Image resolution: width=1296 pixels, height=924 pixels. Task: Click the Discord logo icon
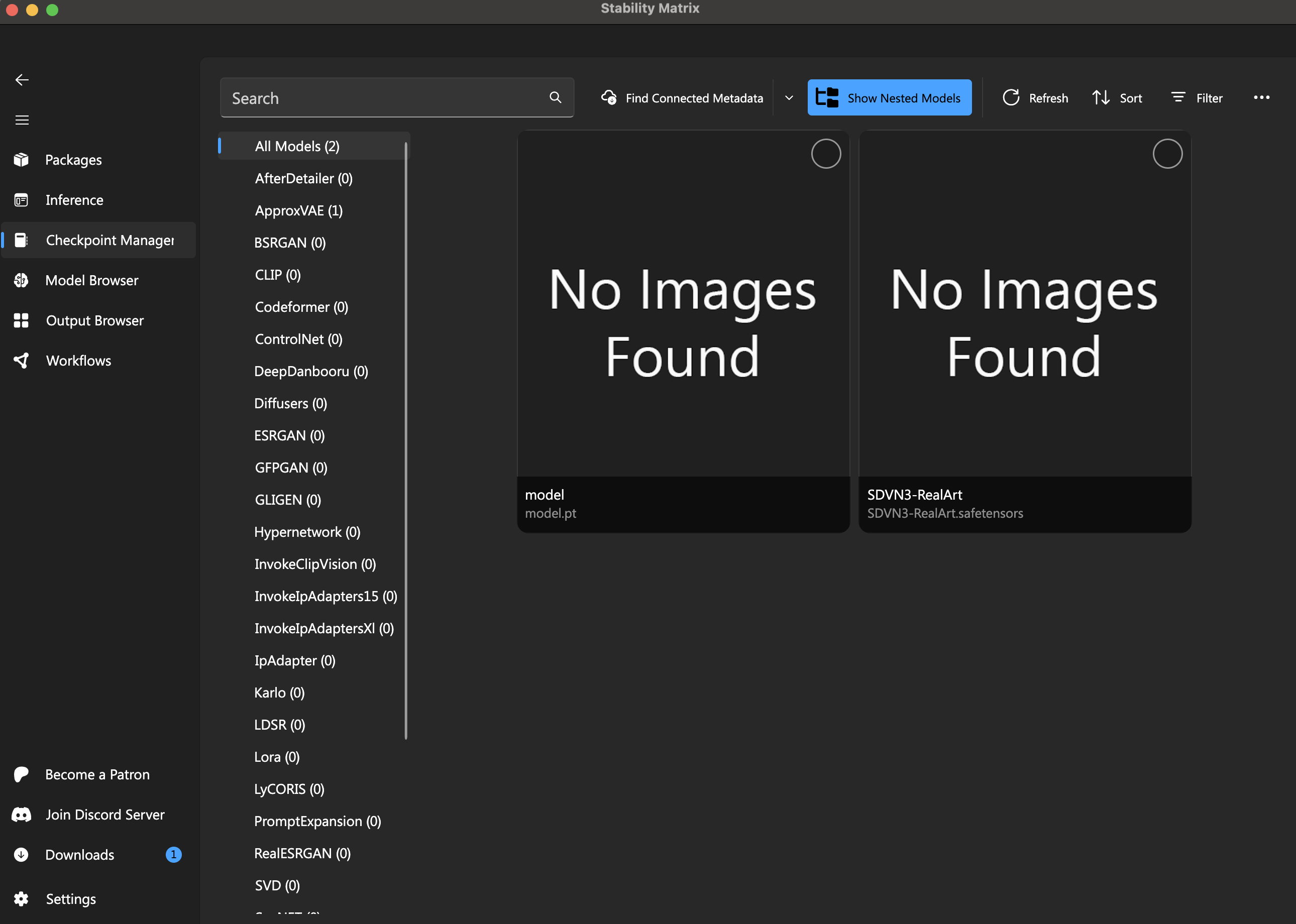tap(22, 815)
